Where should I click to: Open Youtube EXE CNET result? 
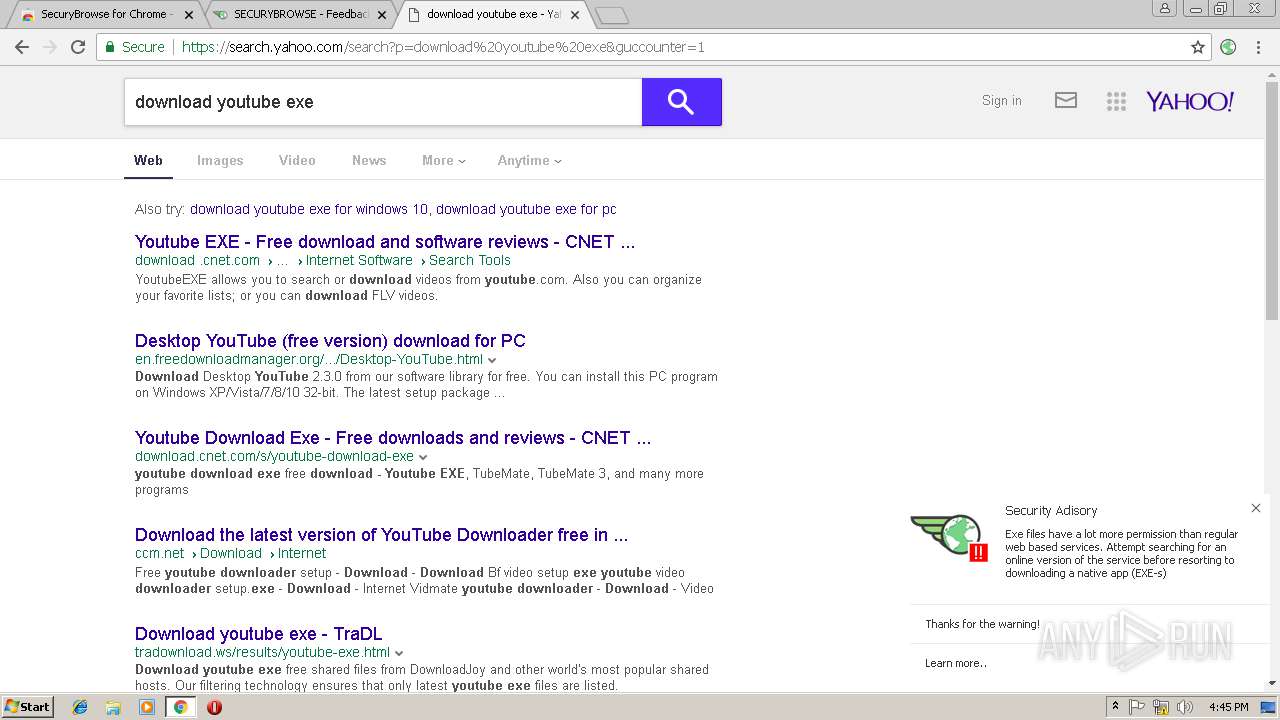[x=385, y=242]
